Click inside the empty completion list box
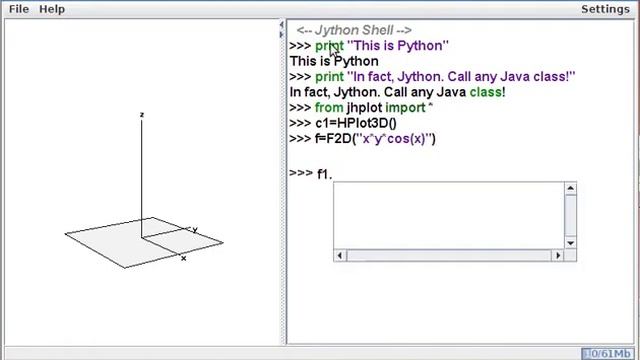640x360 pixels. (x=449, y=216)
